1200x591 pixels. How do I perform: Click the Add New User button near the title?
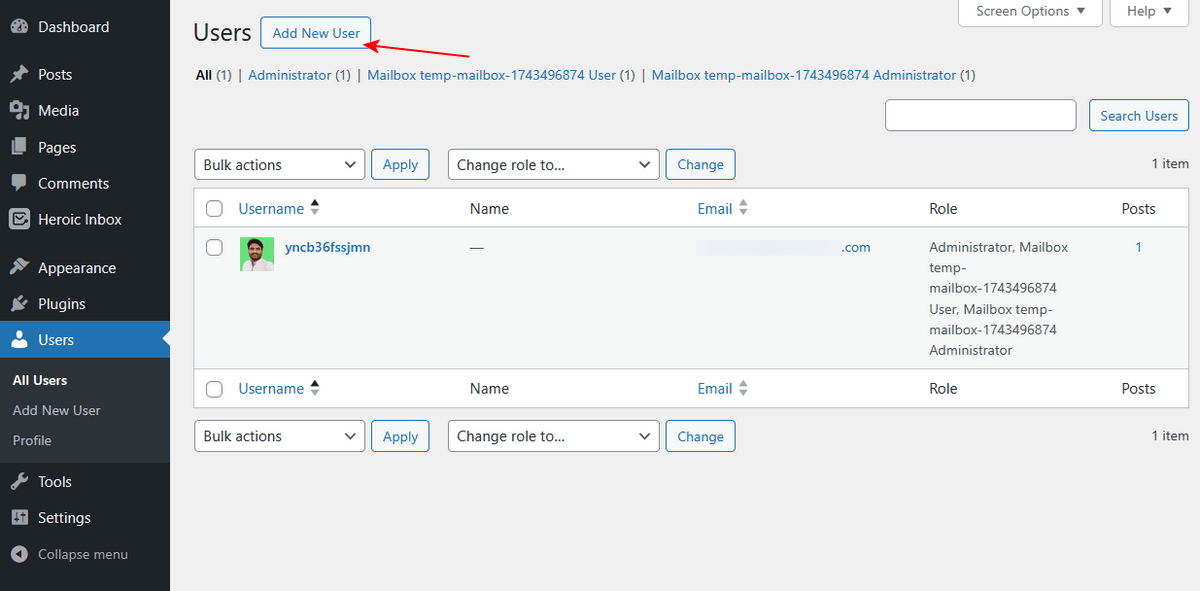316,33
